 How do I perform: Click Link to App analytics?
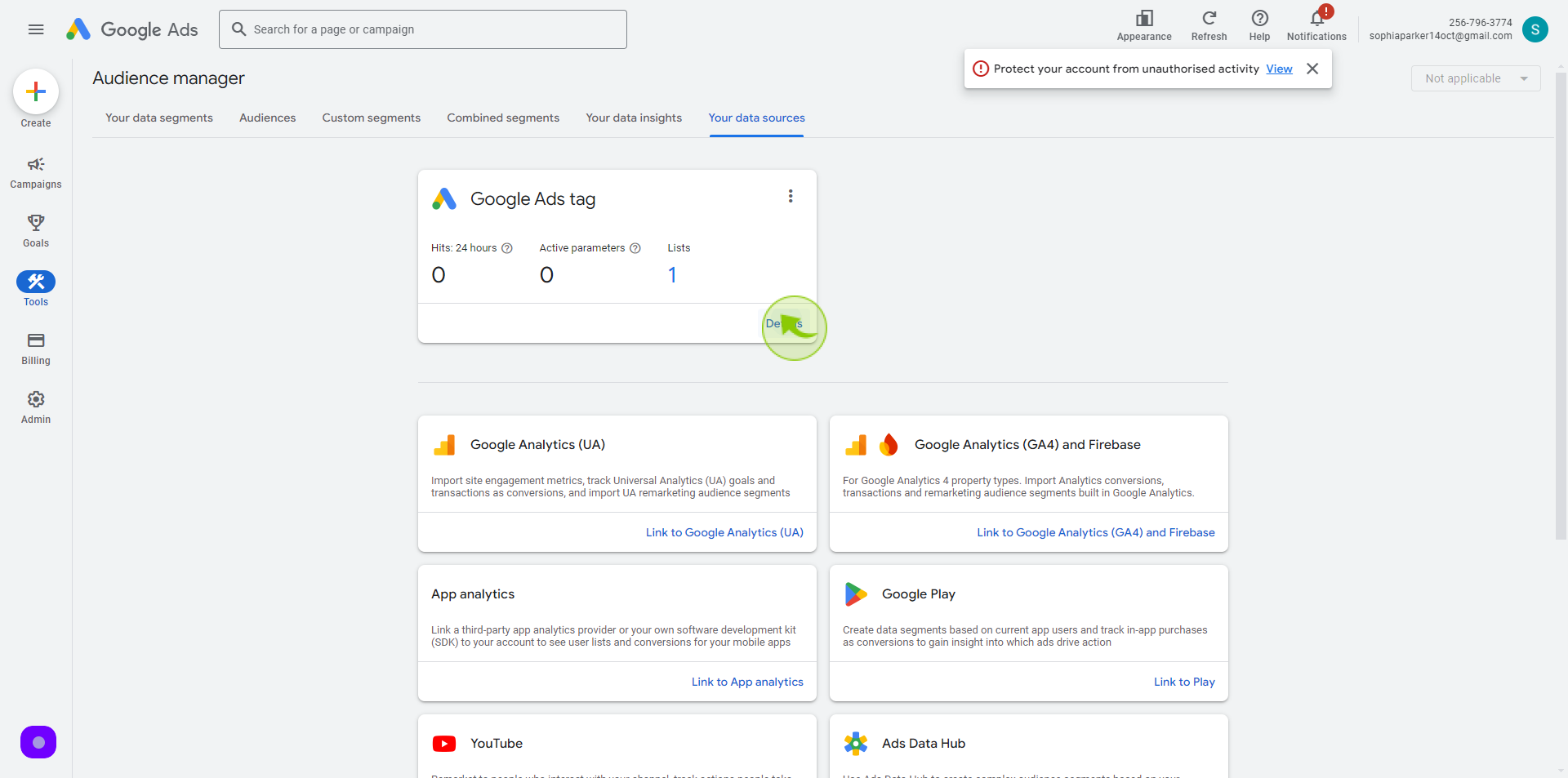click(747, 682)
